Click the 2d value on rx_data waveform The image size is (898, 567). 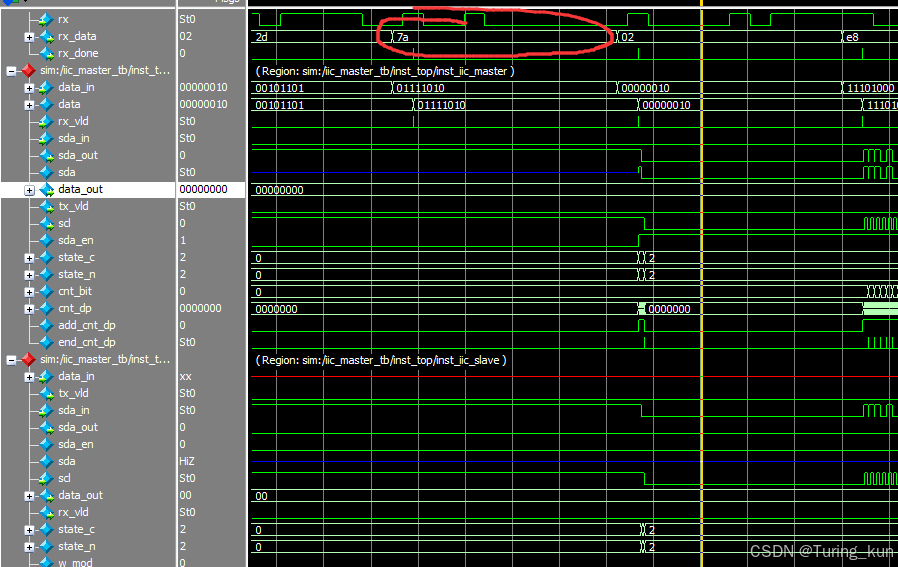click(x=262, y=37)
